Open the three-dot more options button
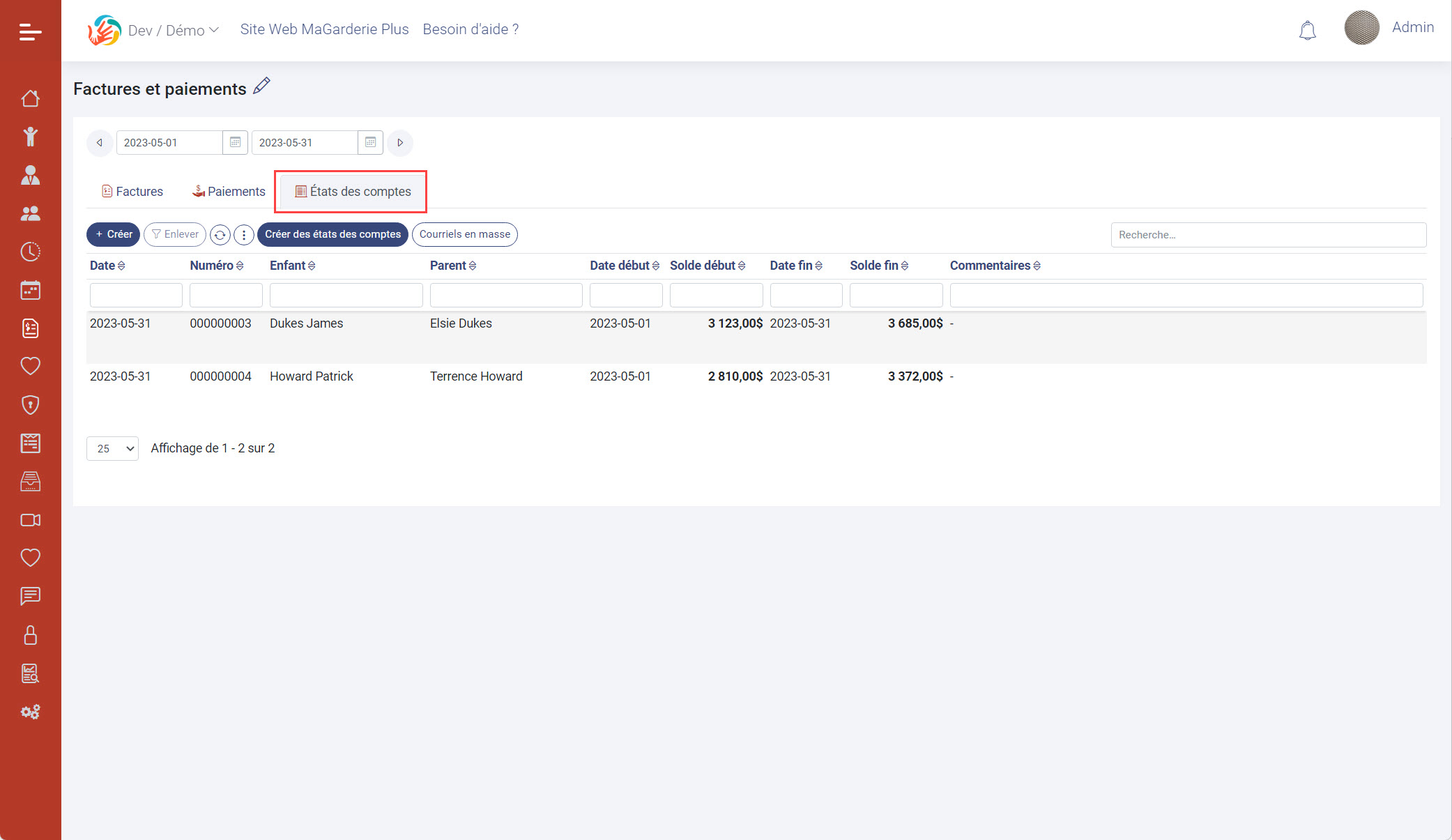Viewport: 1452px width, 840px height. pyautogui.click(x=243, y=235)
